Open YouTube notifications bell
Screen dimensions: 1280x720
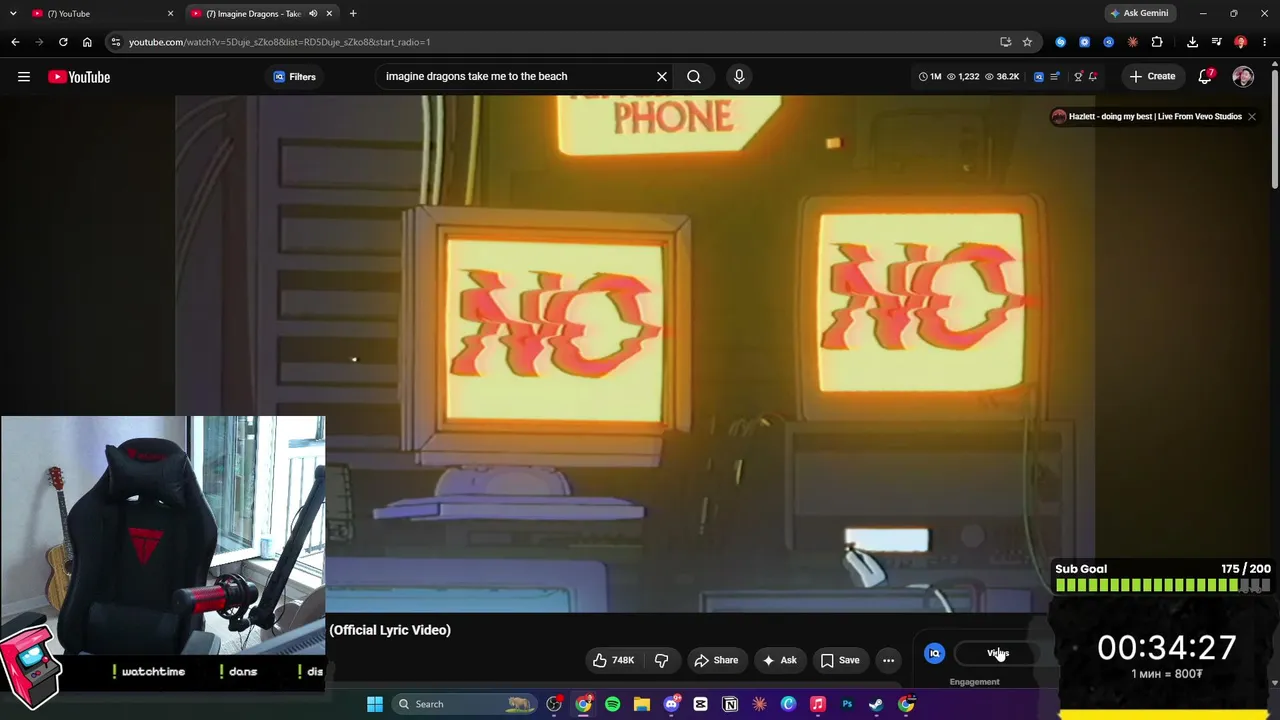click(x=1206, y=76)
